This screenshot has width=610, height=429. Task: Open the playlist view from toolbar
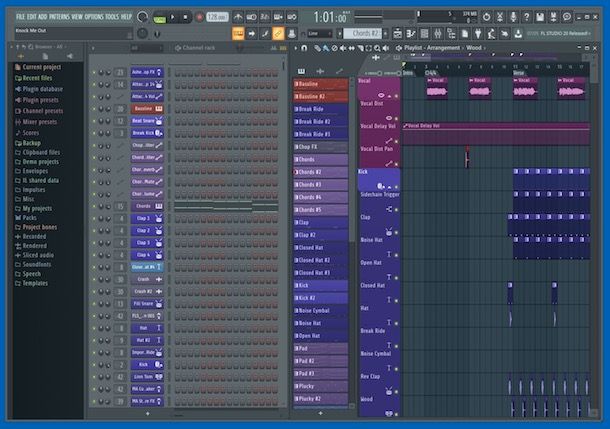[398, 34]
